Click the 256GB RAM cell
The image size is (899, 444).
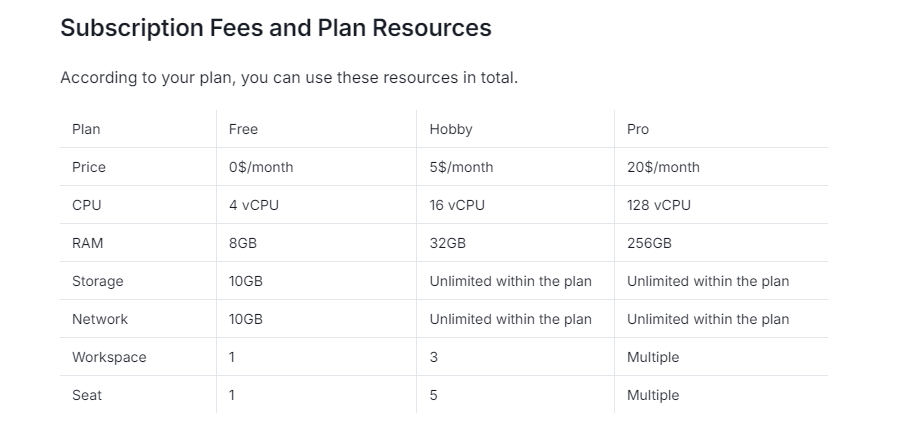point(649,243)
